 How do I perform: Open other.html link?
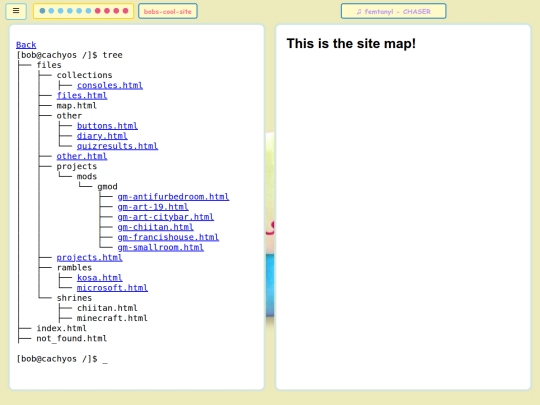point(82,156)
